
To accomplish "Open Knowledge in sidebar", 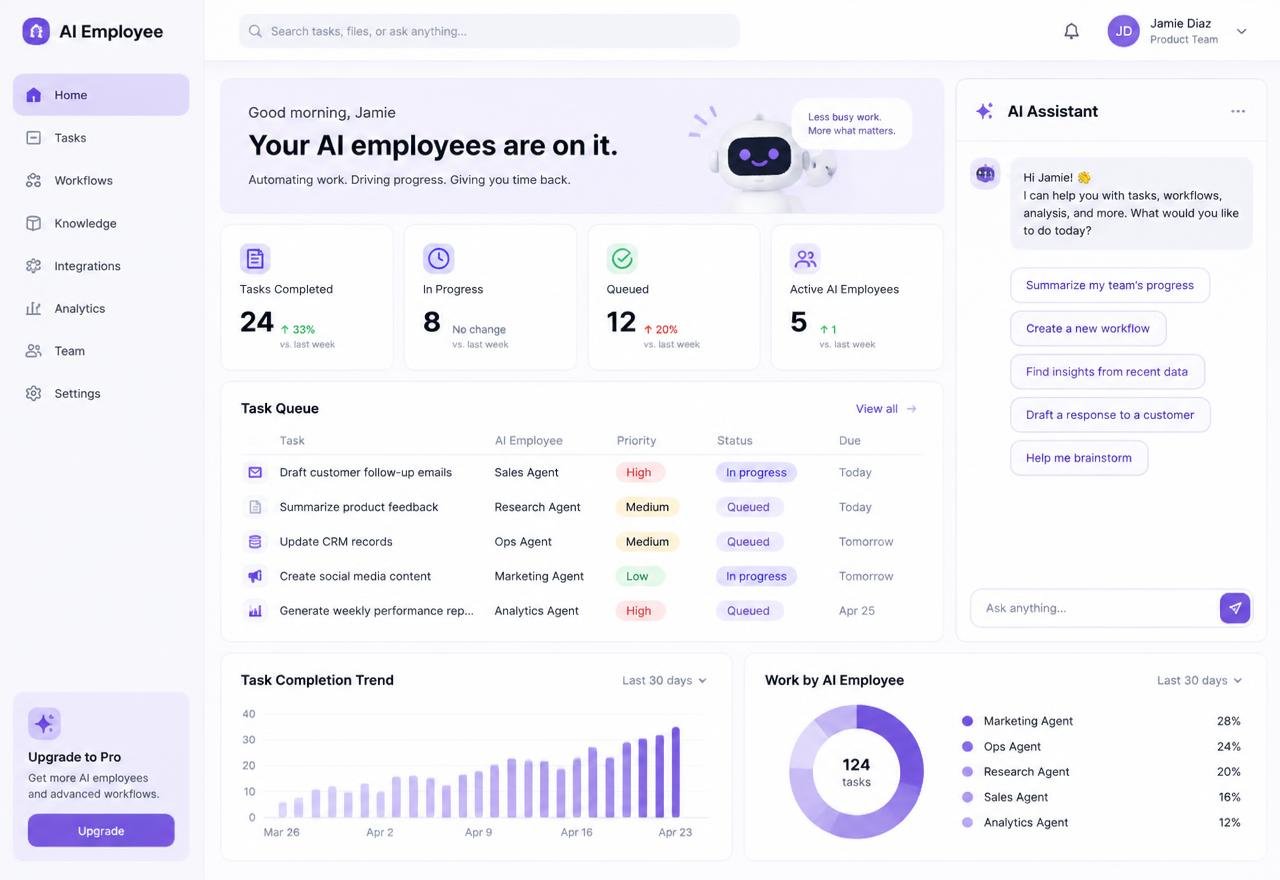I will click(101, 223).
